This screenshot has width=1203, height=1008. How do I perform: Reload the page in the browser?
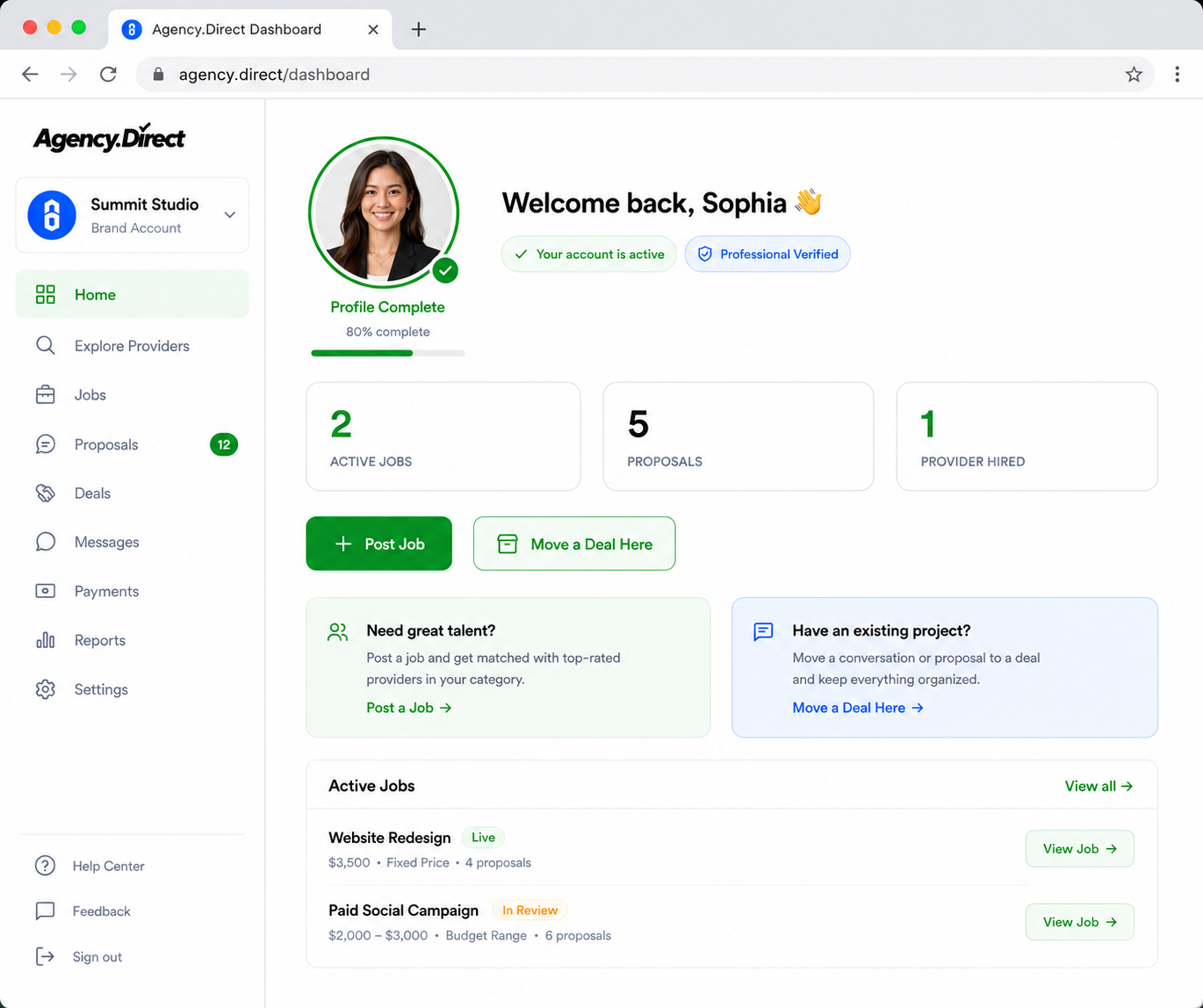108,75
